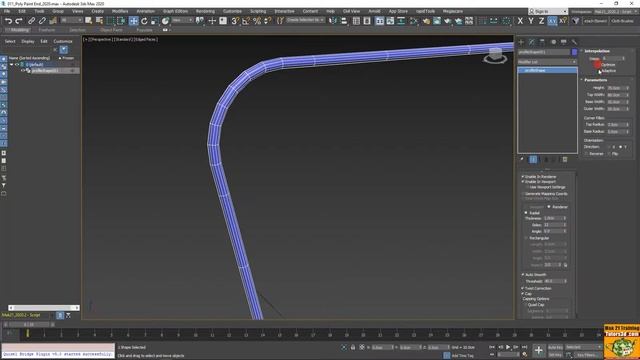Select profileShape in modifier stack

[x=547, y=71]
